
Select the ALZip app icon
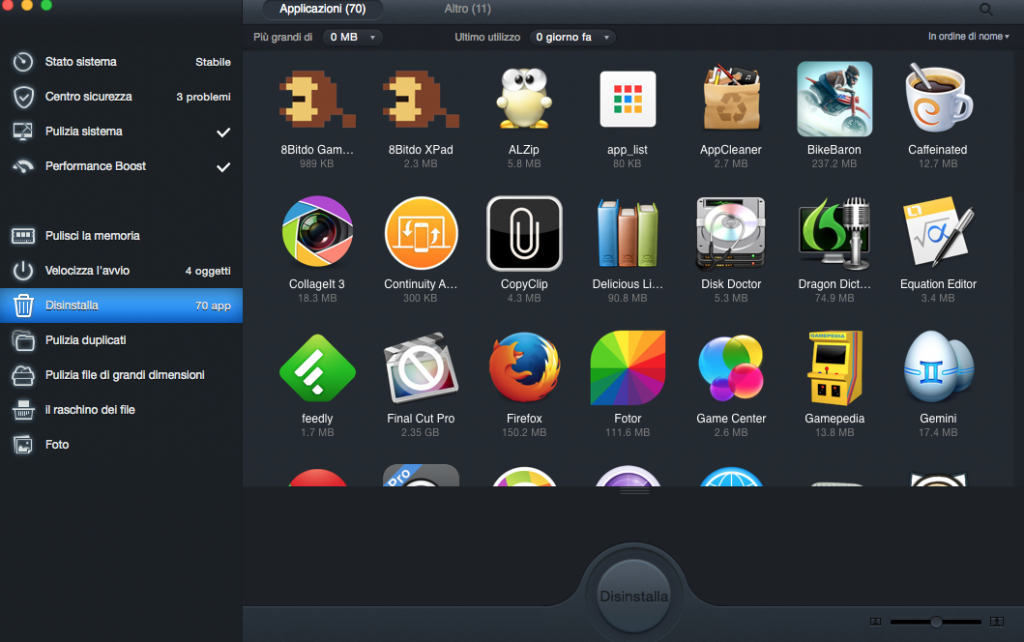point(524,99)
